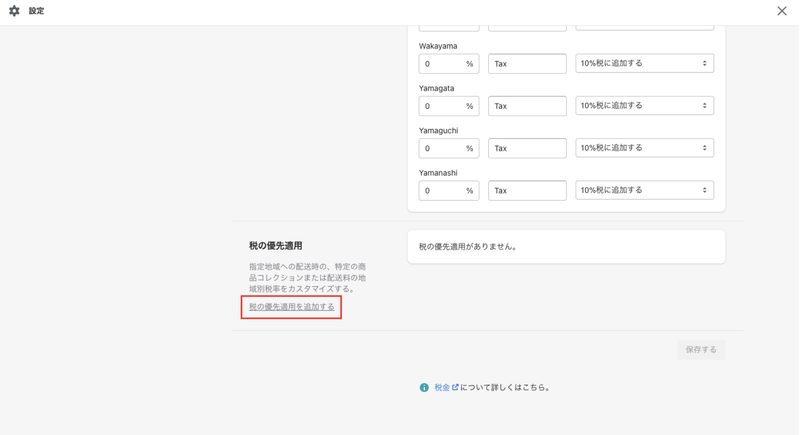Click the Yamagata region label
800x435 pixels.
pos(437,88)
